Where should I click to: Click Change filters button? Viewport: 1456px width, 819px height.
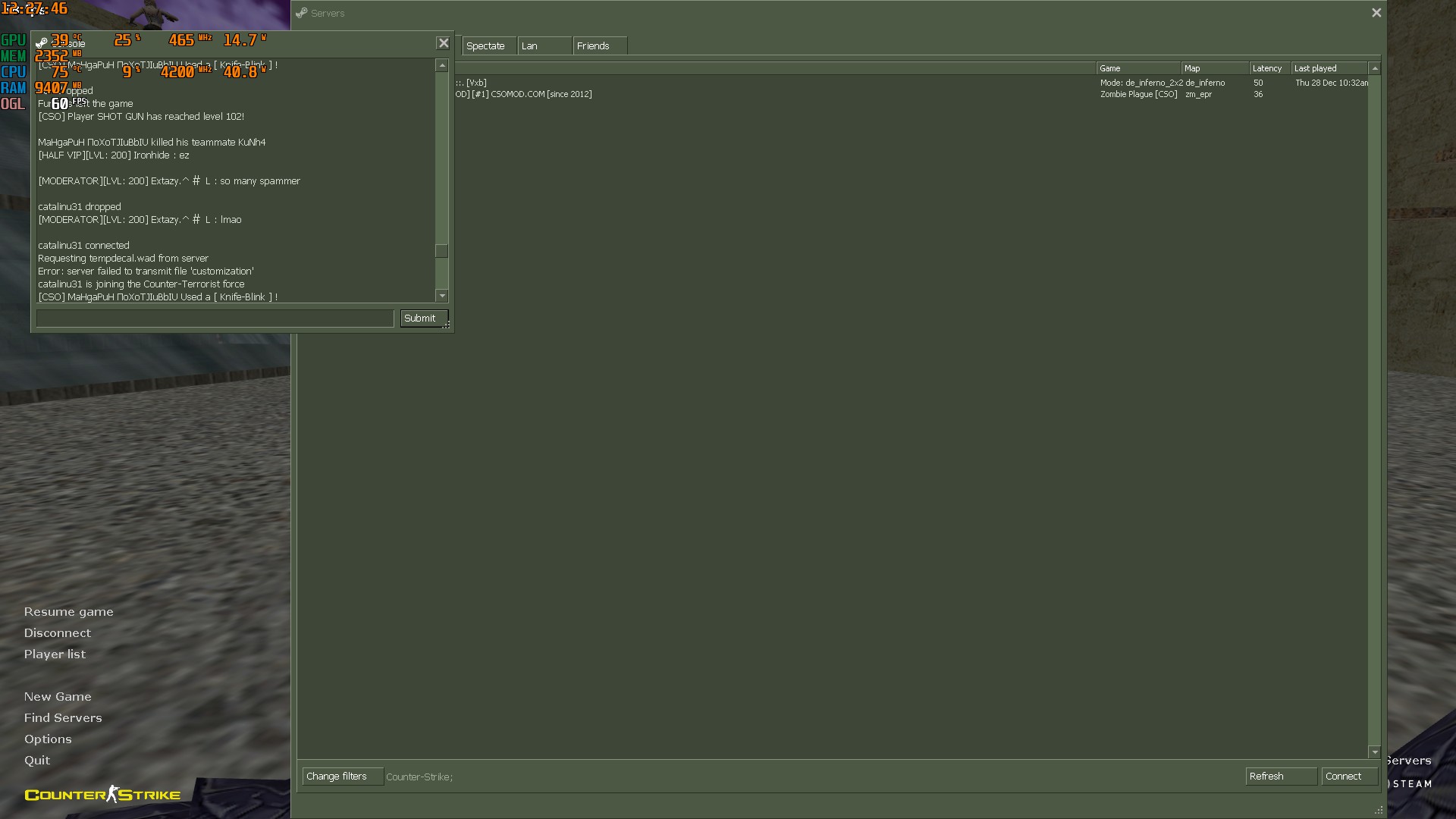coord(342,777)
